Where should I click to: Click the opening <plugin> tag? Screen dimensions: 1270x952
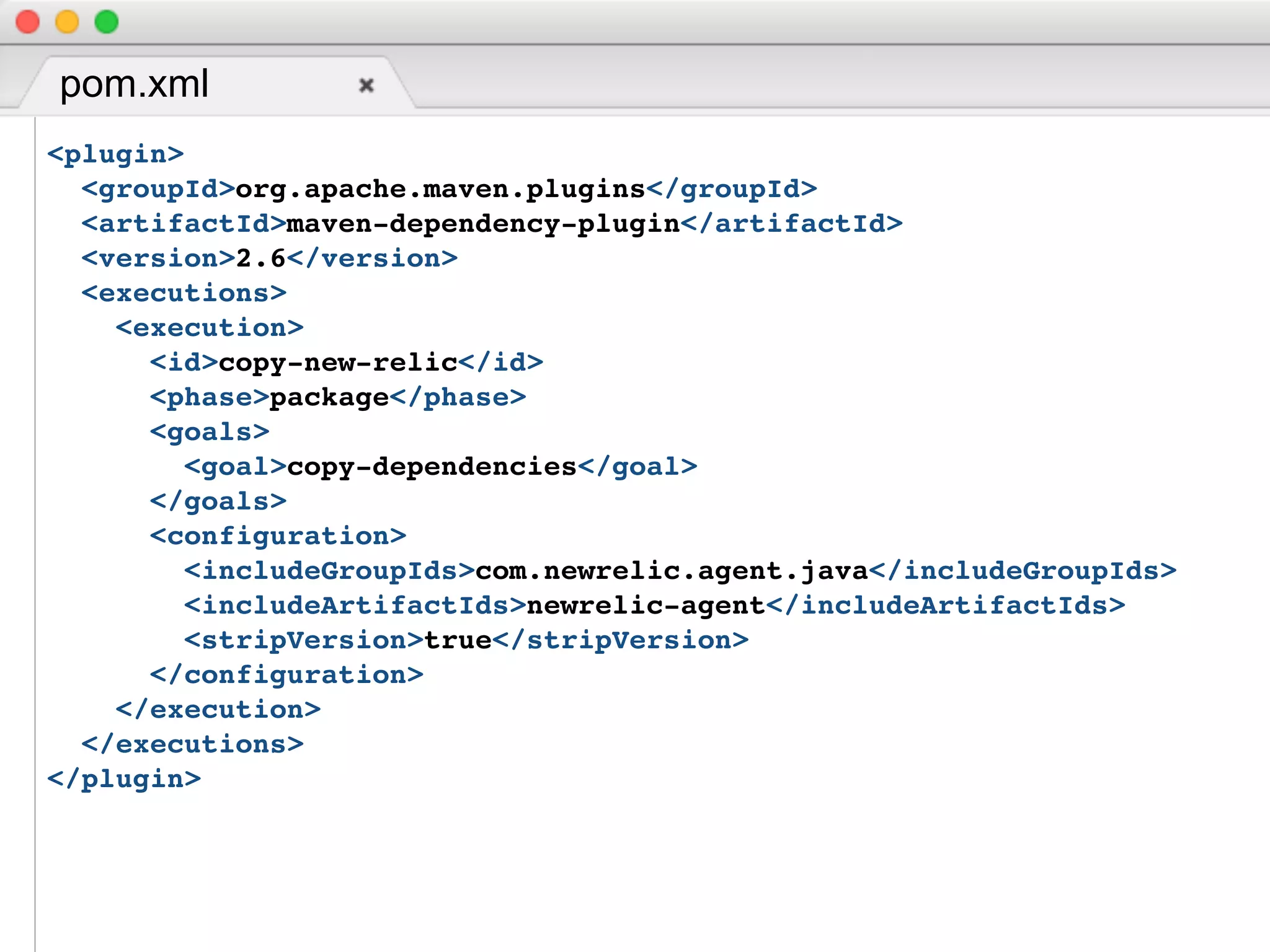116,154
